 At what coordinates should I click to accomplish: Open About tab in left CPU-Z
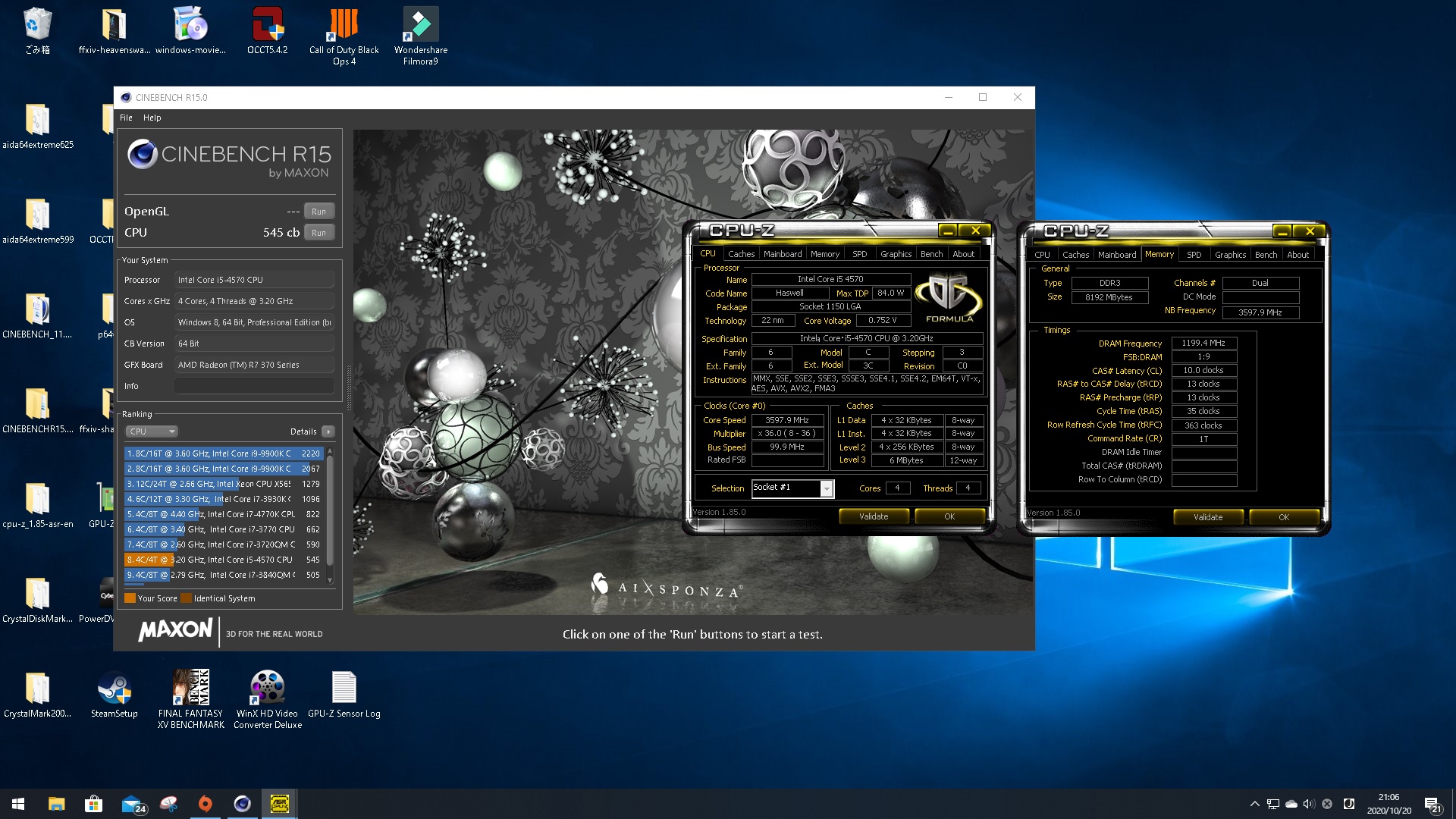pos(964,254)
